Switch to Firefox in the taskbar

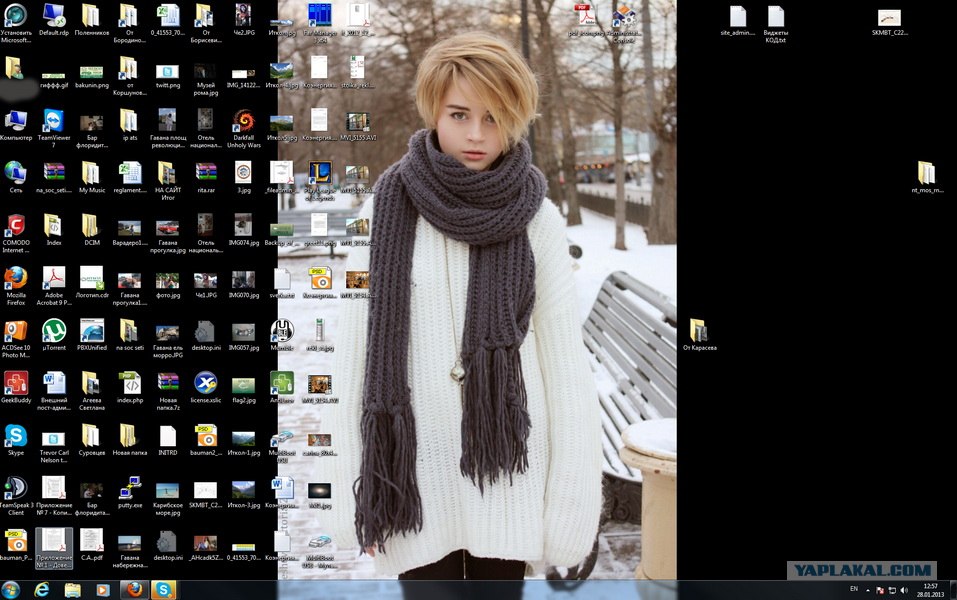pyautogui.click(x=133, y=590)
